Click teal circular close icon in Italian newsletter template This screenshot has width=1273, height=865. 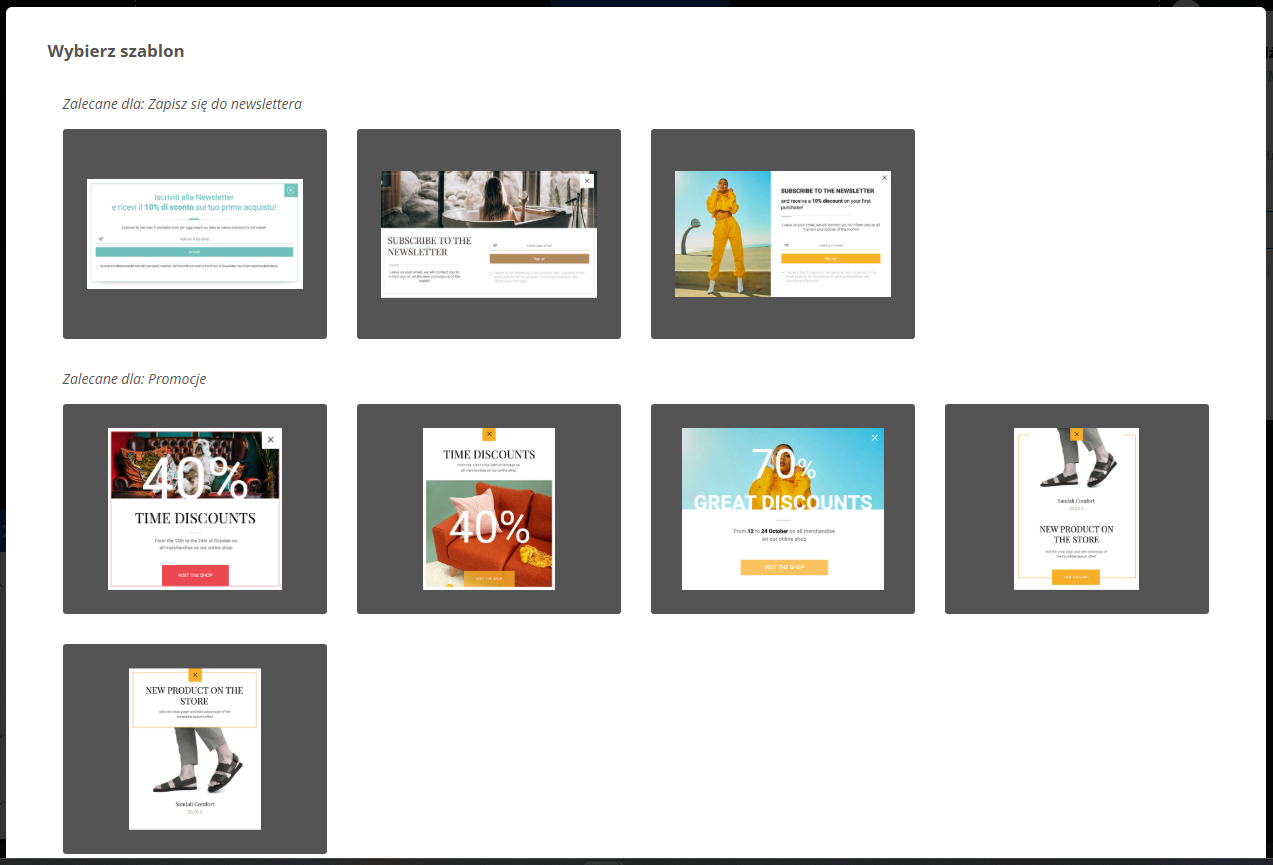290,190
